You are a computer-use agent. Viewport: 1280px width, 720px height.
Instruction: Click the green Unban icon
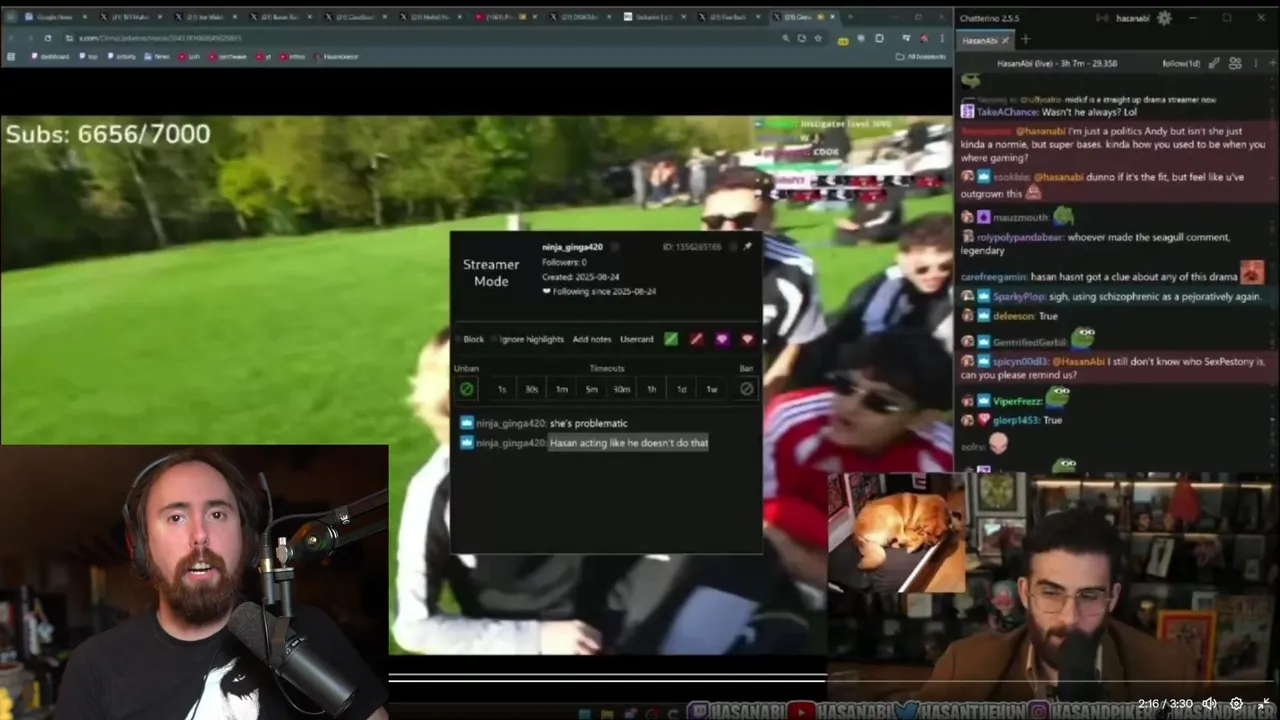[466, 389]
